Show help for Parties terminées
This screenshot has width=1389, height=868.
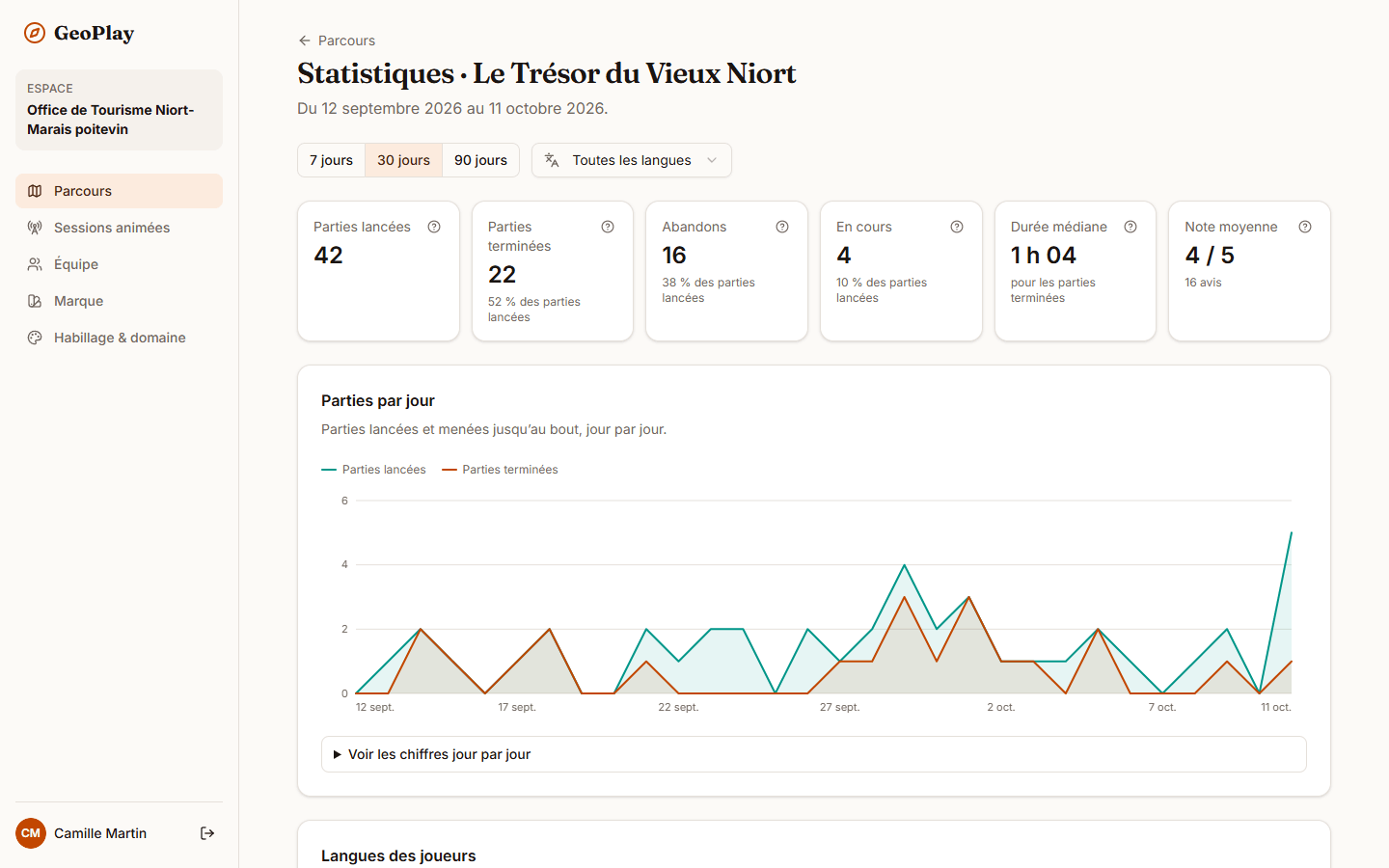[x=608, y=227]
